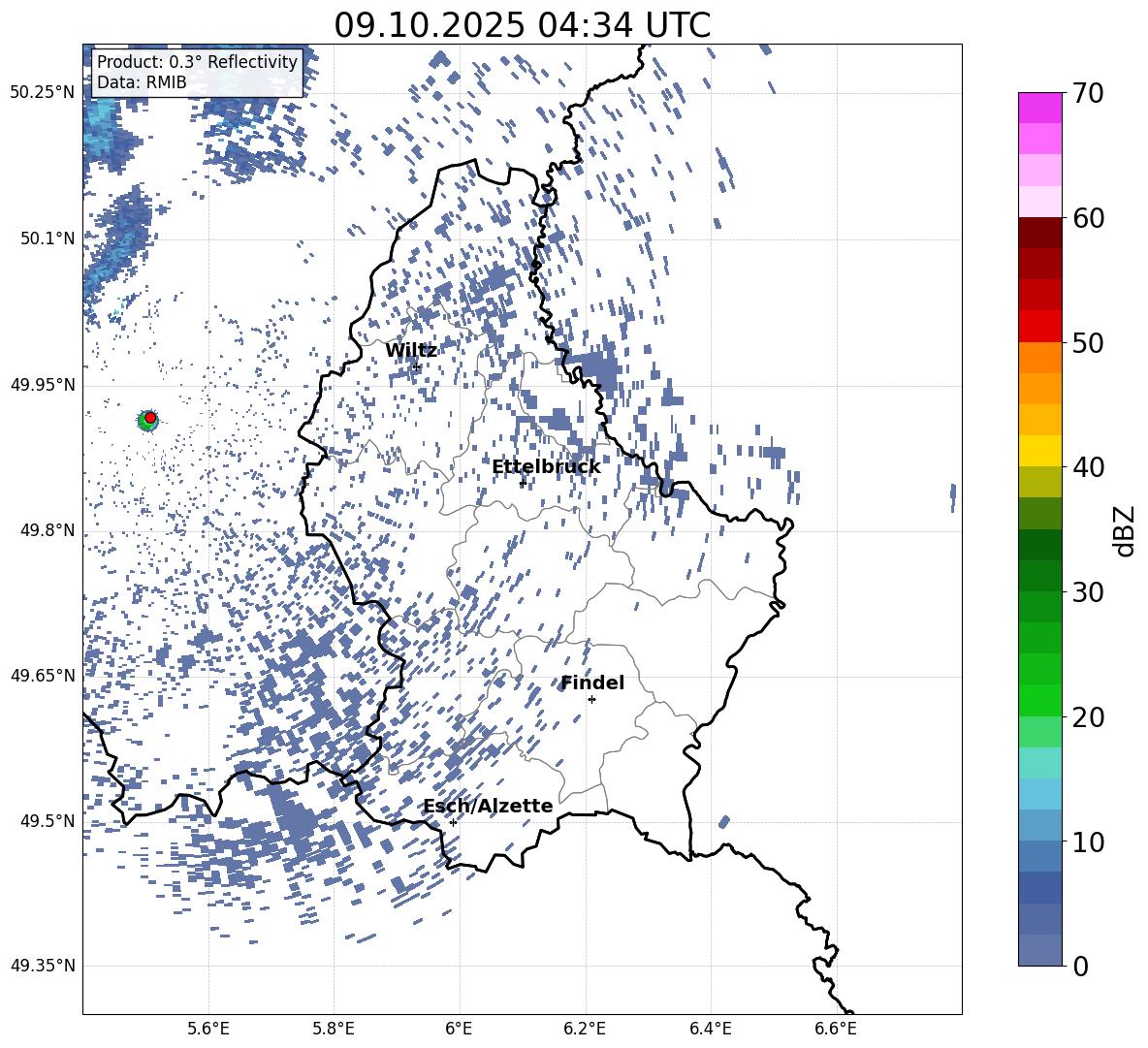Click the colorbar tick label 20

[1087, 716]
